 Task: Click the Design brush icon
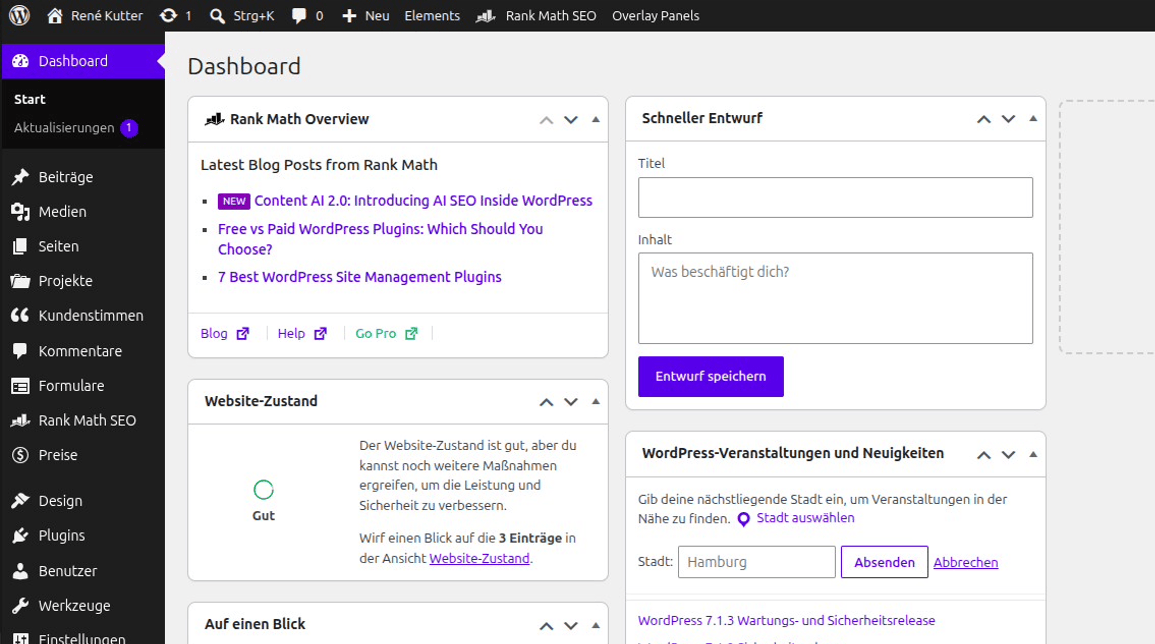pyautogui.click(x=21, y=500)
